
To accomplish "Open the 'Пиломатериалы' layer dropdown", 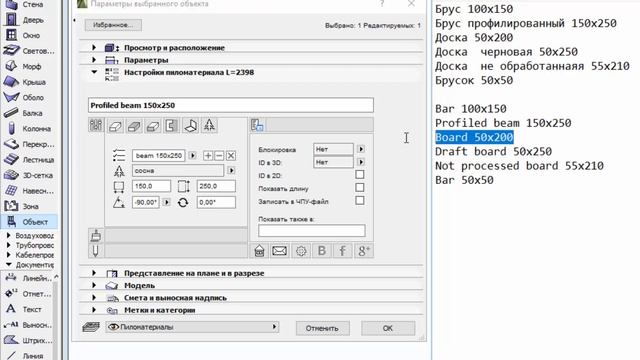I will tap(192, 327).
